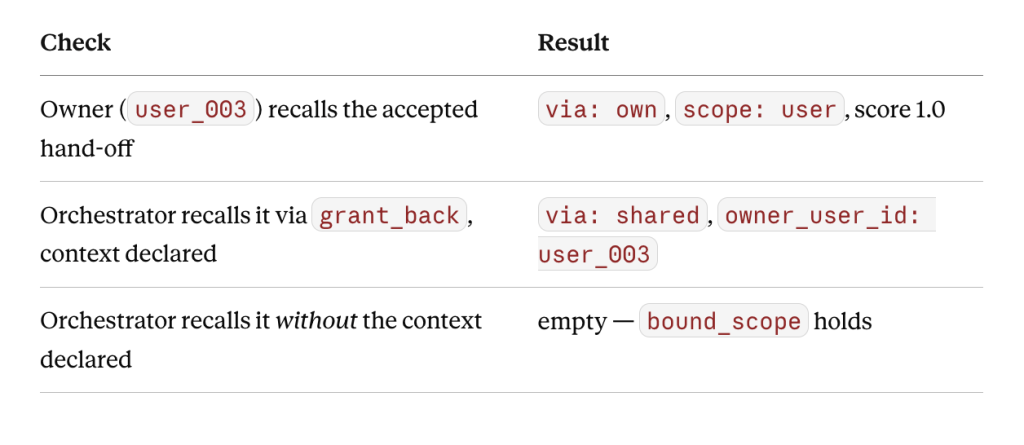1024x445 pixels.
Task: Select the bound_scope code tag
Action: (724, 321)
